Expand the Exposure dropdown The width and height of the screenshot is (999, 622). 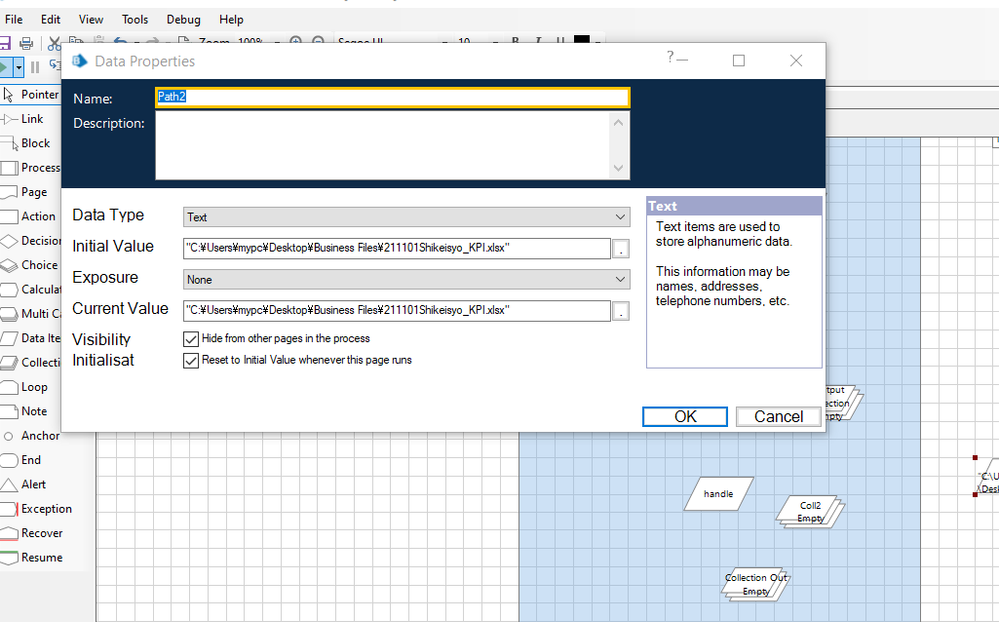pyautogui.click(x=406, y=280)
